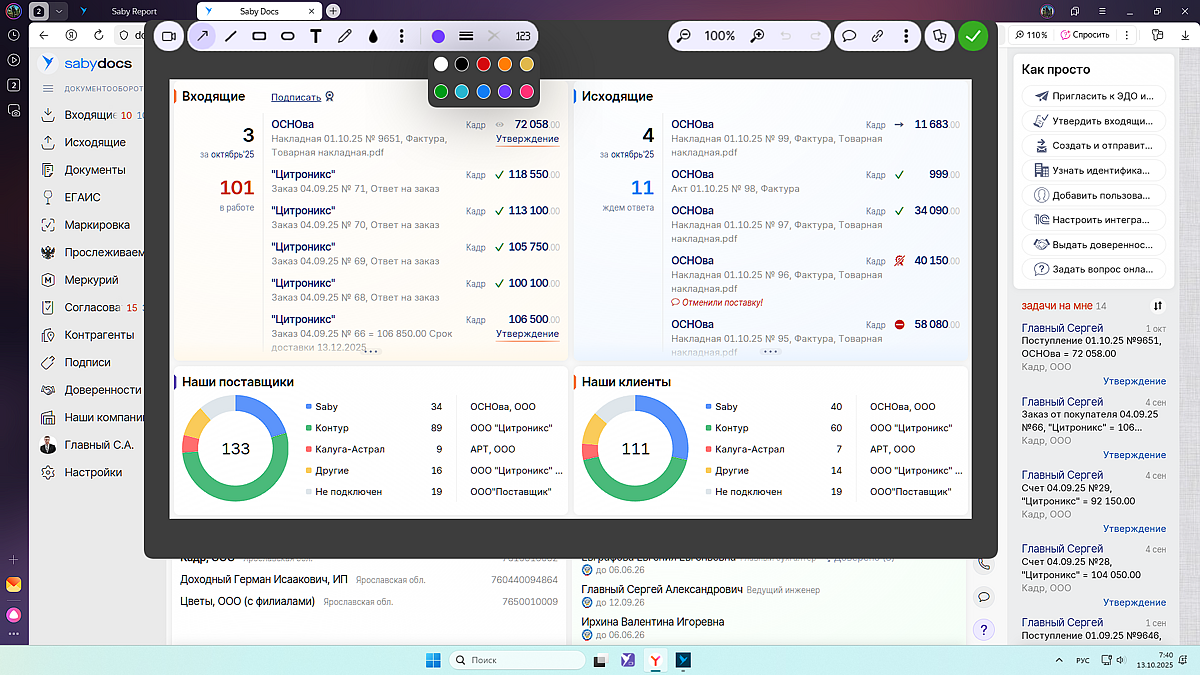
Task: Expand the tab group dropdown arrow
Action: (x=59, y=11)
